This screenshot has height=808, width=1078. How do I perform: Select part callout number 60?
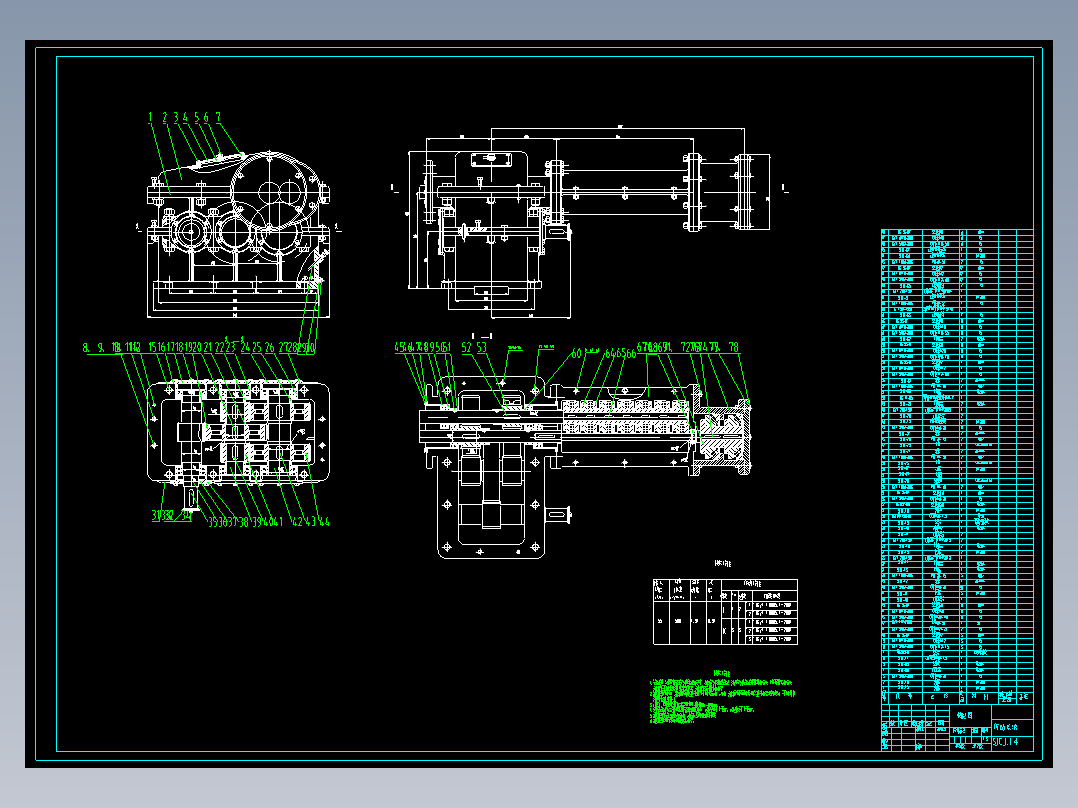[576, 353]
